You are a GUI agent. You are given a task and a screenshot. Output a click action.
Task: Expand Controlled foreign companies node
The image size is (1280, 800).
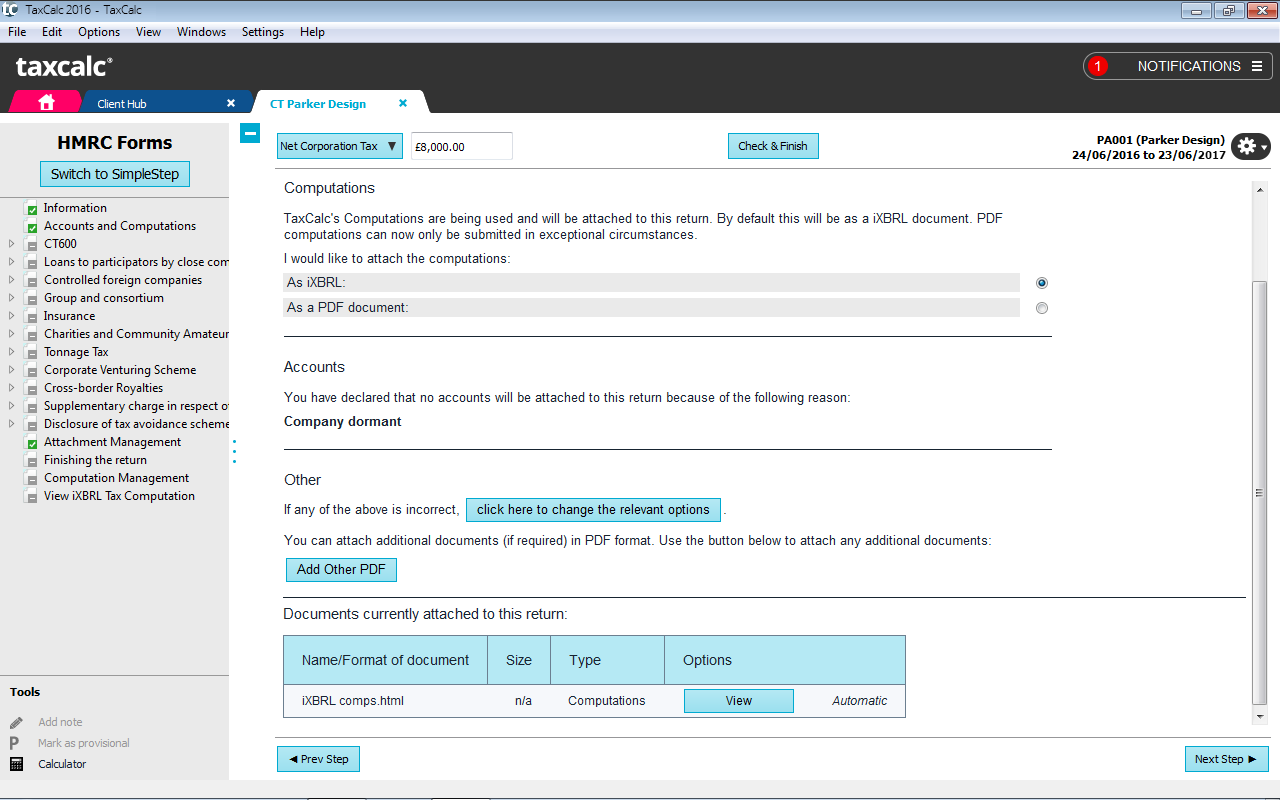(11, 280)
